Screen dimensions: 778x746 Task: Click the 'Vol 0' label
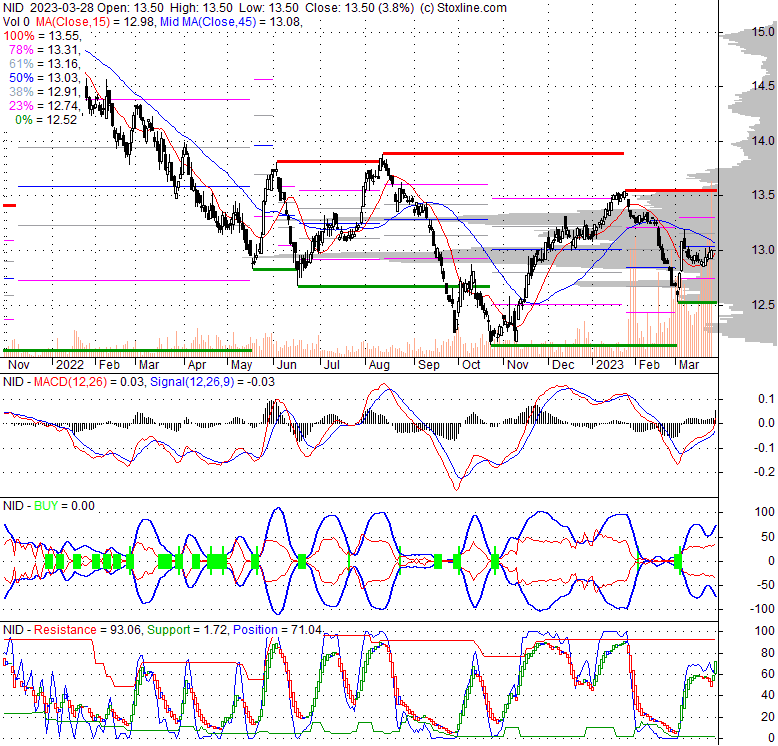[16, 22]
